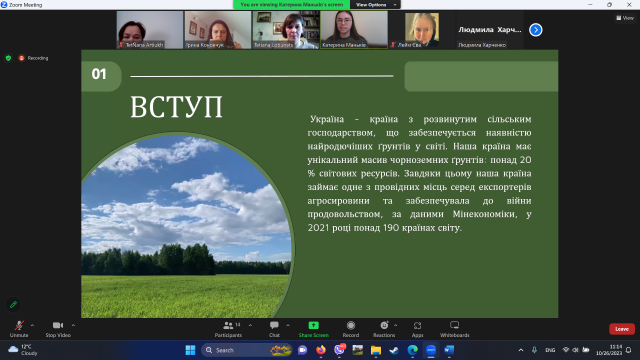Select Катерина Манько's video thumbnail
Viewport: 640px width, 360px height.
354,30
